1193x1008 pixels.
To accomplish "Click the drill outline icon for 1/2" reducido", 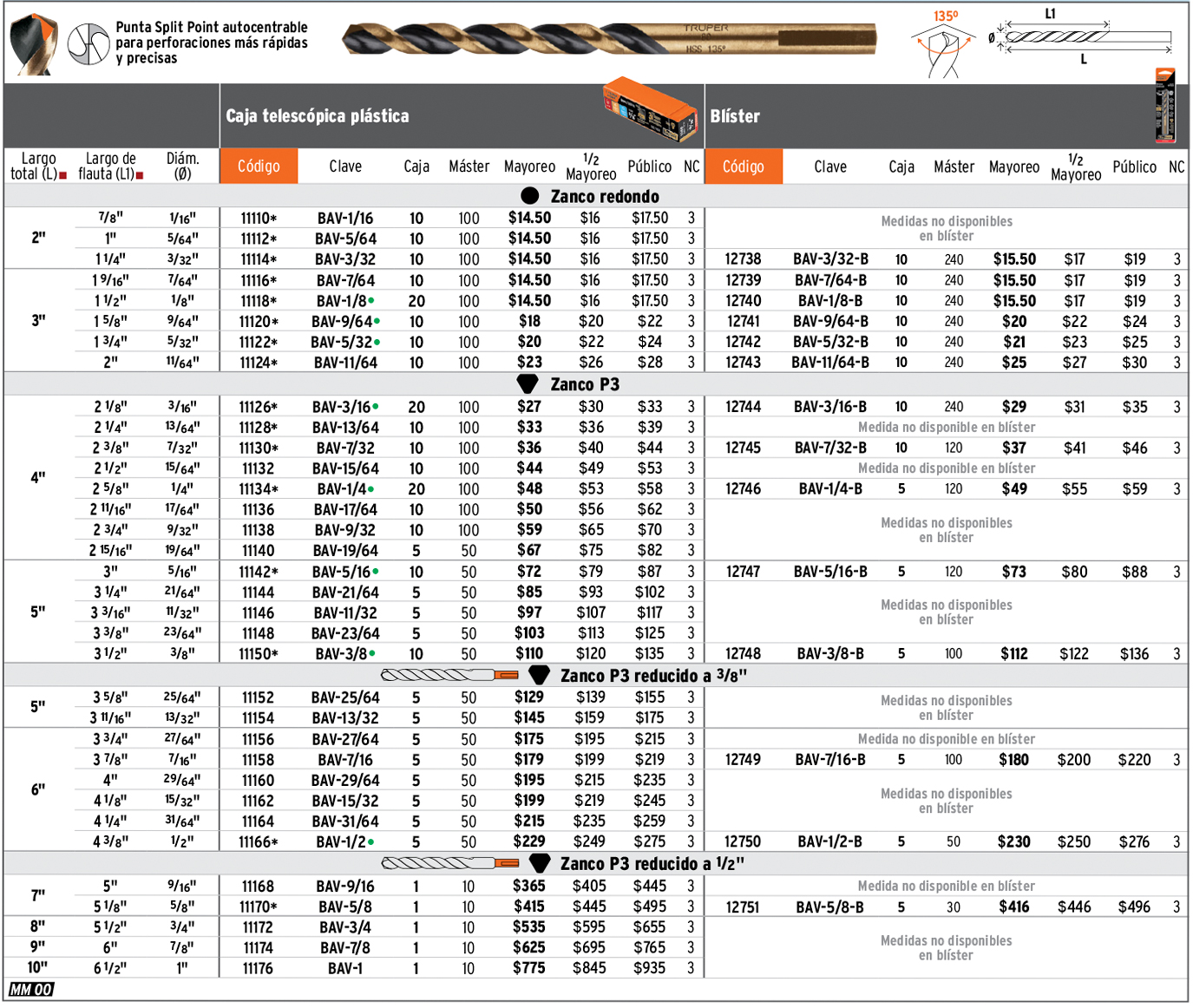I will click(449, 864).
